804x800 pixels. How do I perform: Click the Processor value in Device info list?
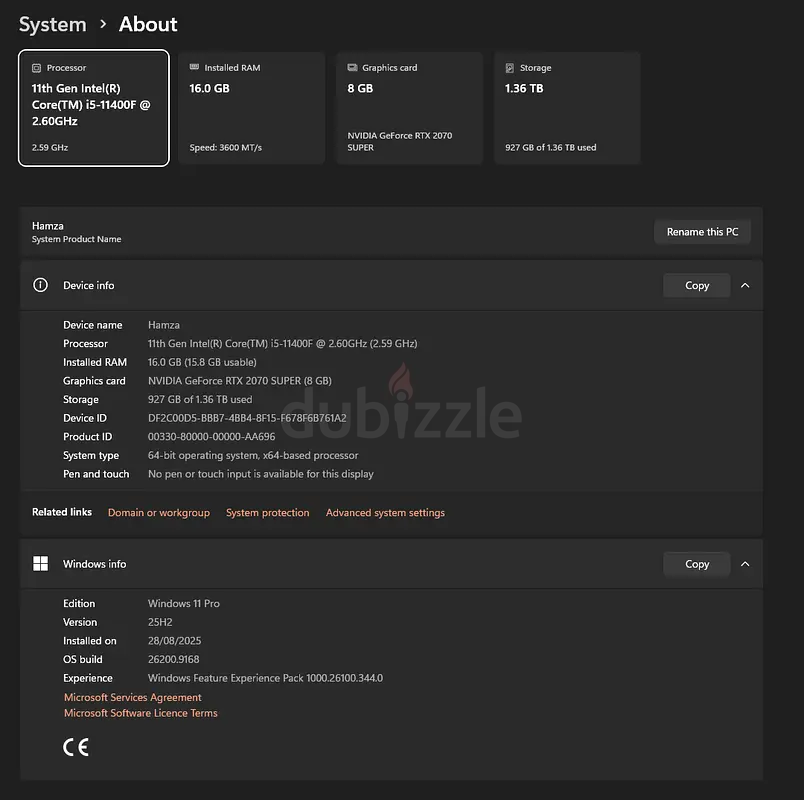283,343
